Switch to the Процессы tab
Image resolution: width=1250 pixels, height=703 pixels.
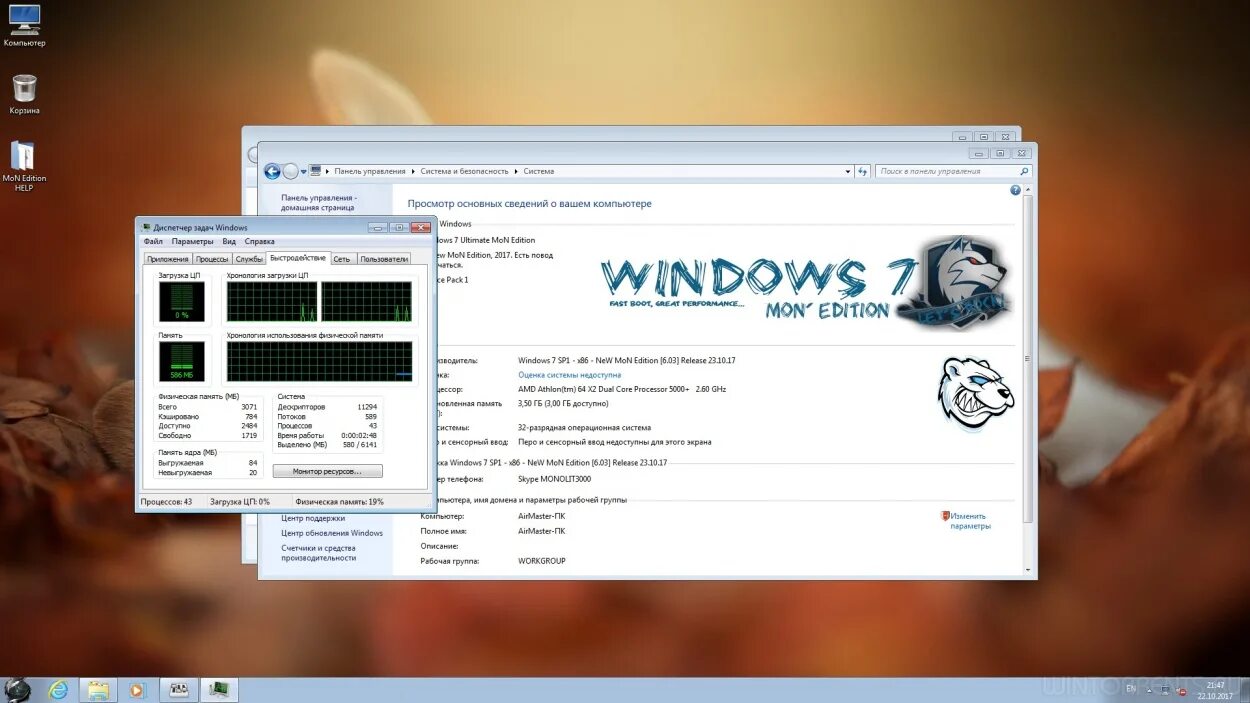tap(212, 259)
